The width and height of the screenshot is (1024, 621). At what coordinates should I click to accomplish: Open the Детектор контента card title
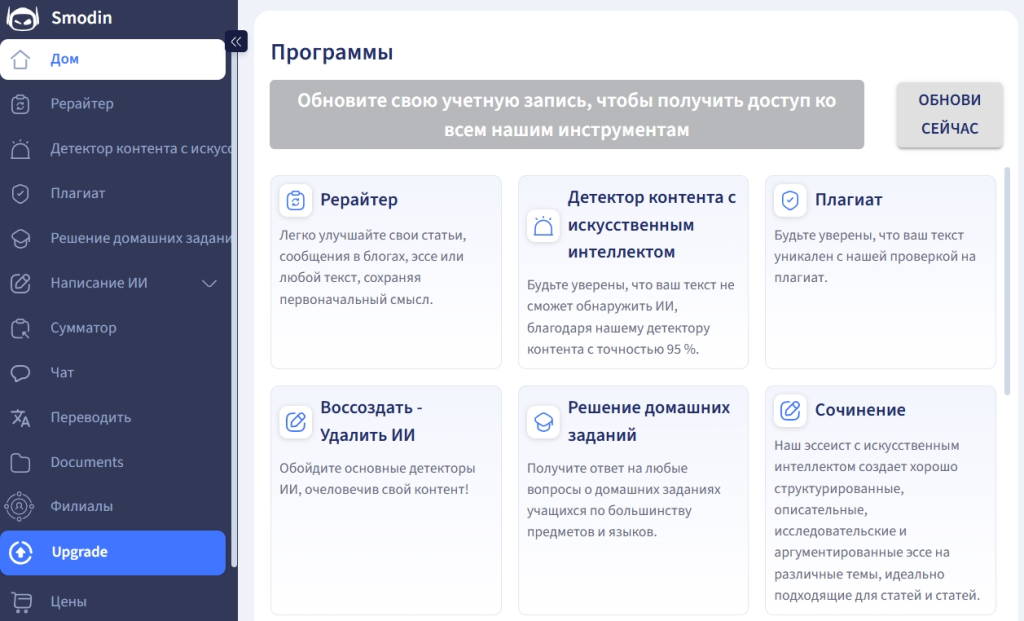pos(652,225)
